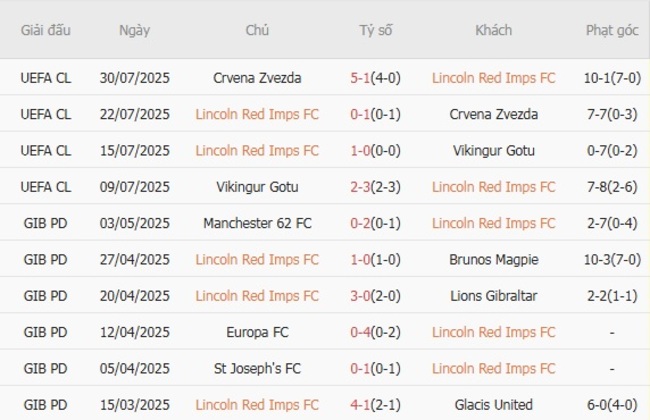Click the 5-1 score on 30/07/2025
Image resolution: width=650 pixels, height=420 pixels.
362,77
